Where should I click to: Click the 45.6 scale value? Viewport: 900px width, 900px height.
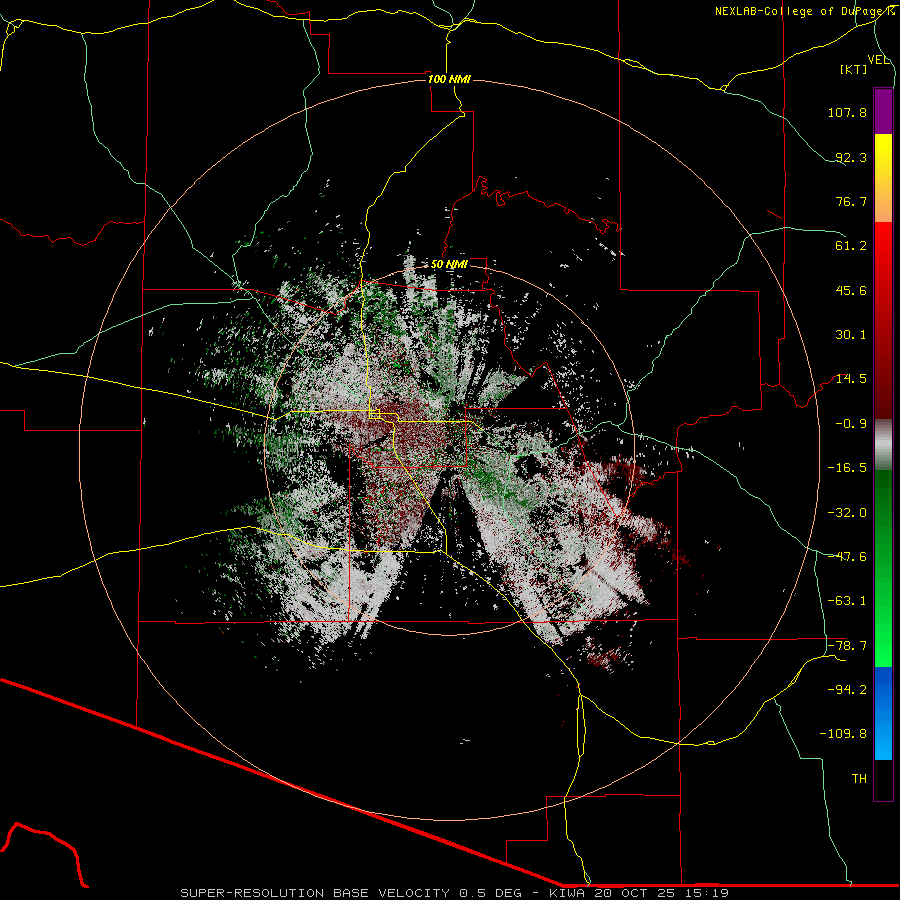pyautogui.click(x=851, y=290)
